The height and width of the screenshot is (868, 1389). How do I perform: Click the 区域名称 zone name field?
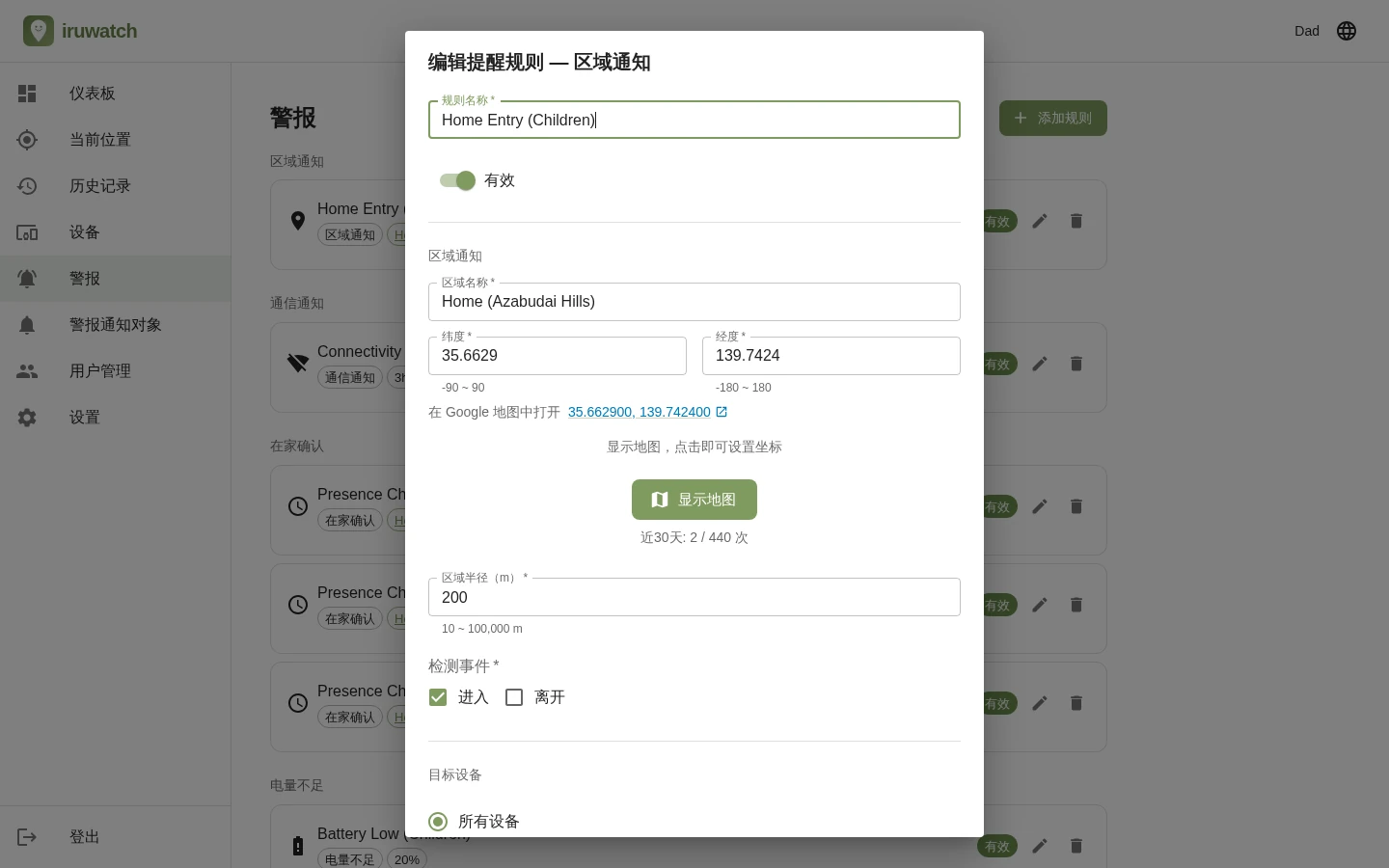(x=694, y=302)
